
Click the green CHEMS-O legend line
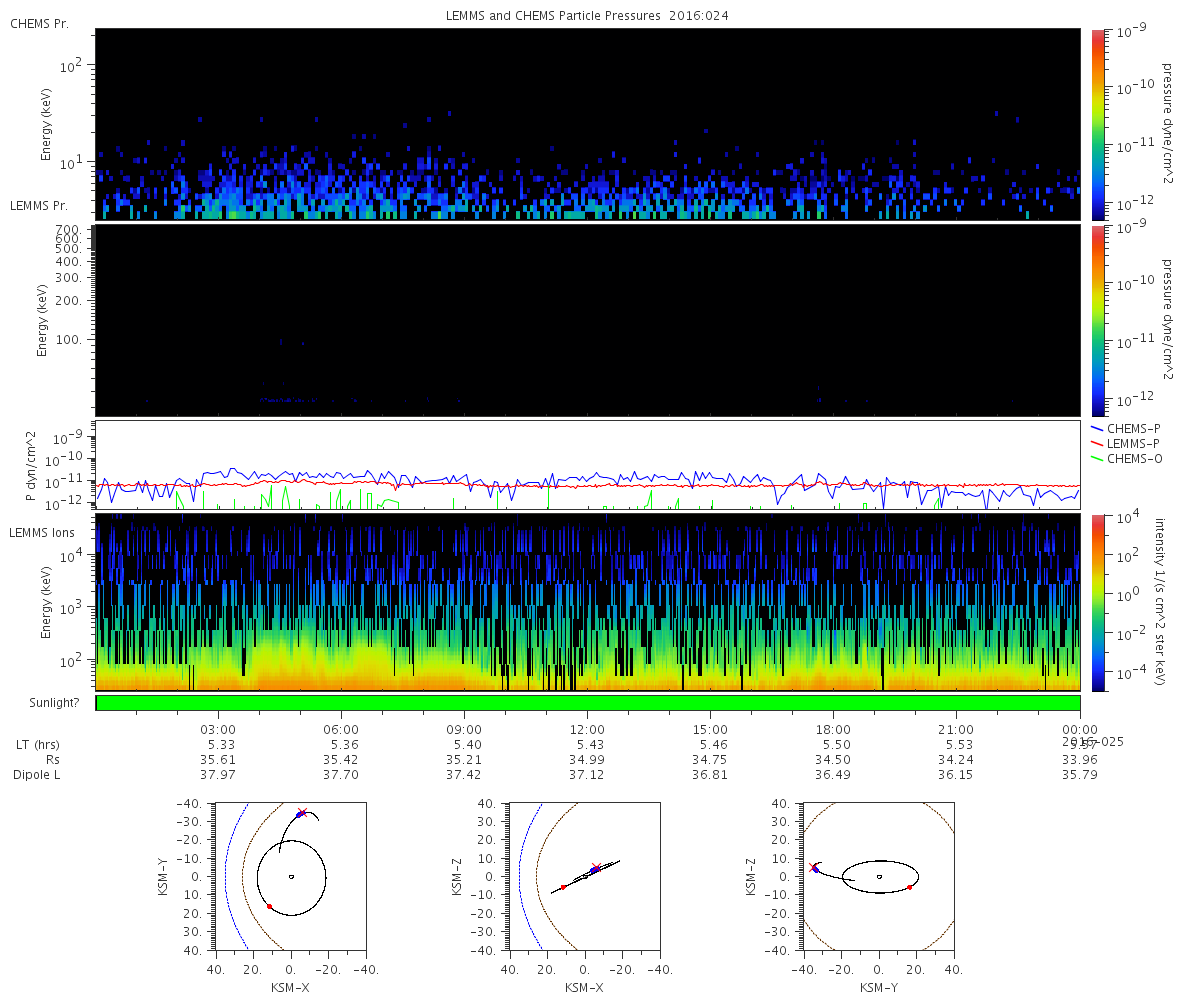(x=1097, y=458)
